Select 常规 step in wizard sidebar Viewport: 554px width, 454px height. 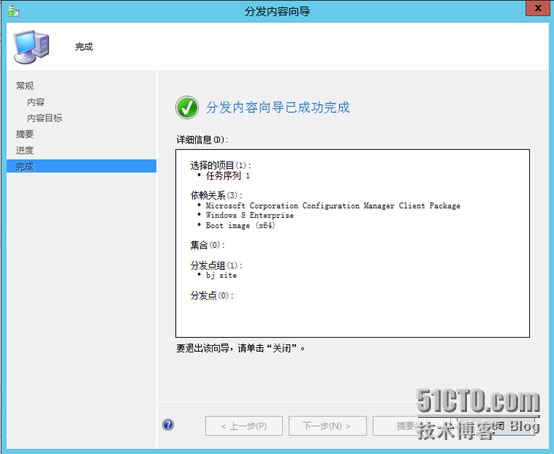[25, 86]
